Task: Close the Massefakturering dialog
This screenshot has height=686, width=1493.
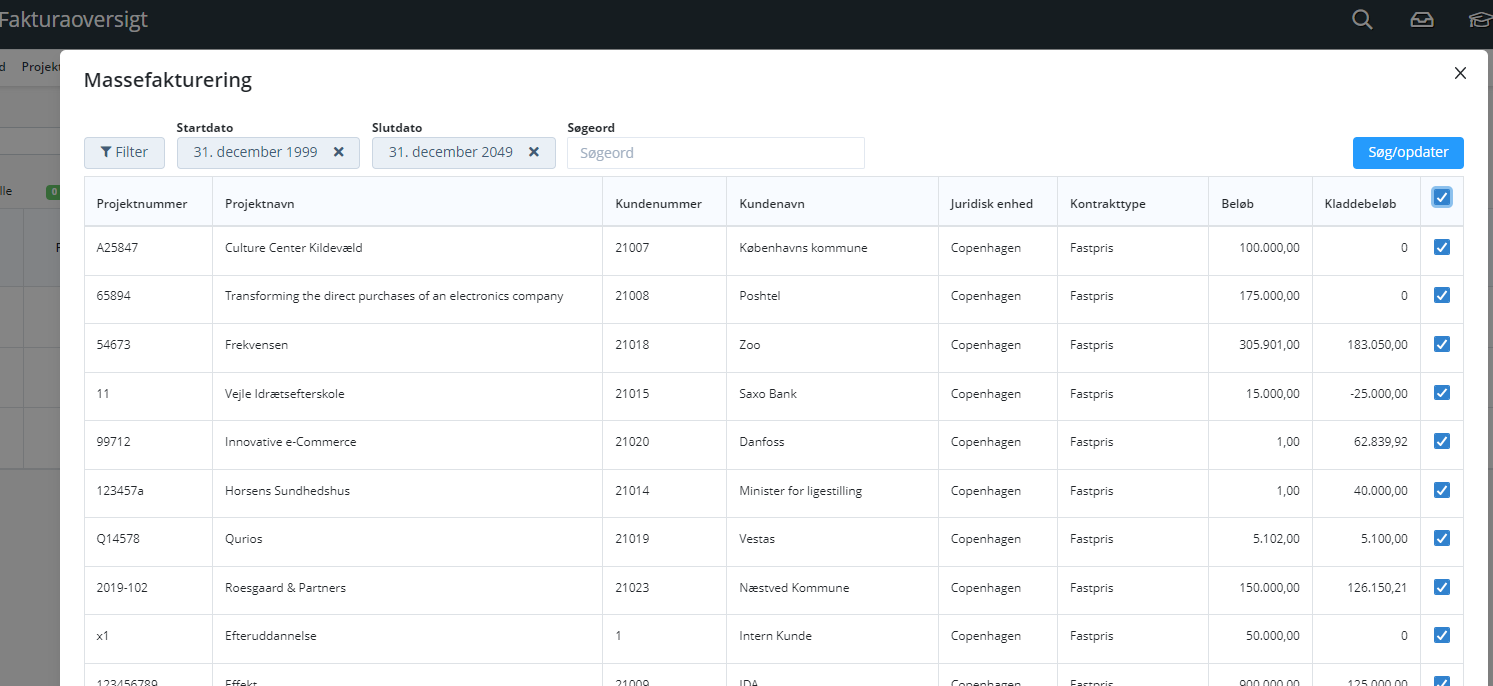Action: 1460,72
